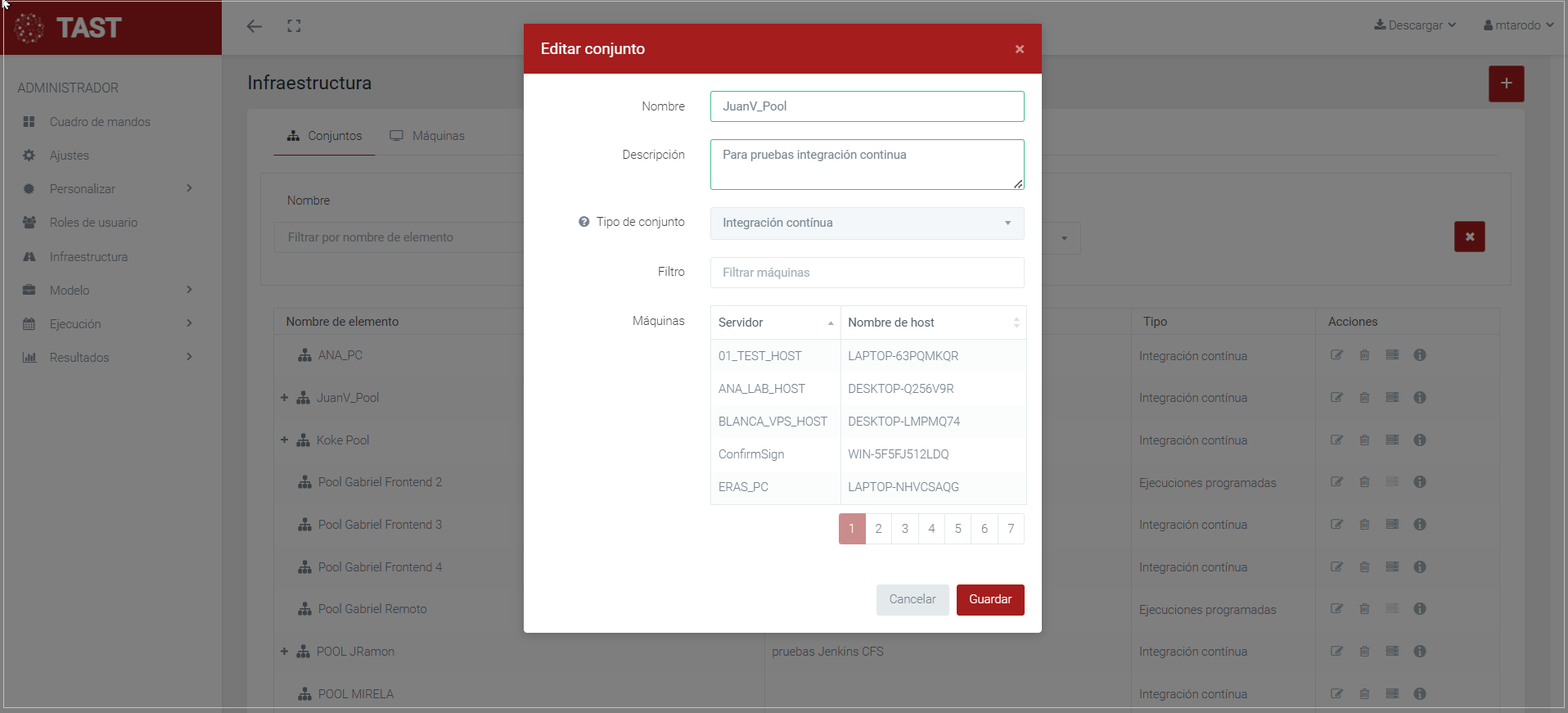
Task: Open info icon for Koke Pool row
Action: [x=1420, y=440]
